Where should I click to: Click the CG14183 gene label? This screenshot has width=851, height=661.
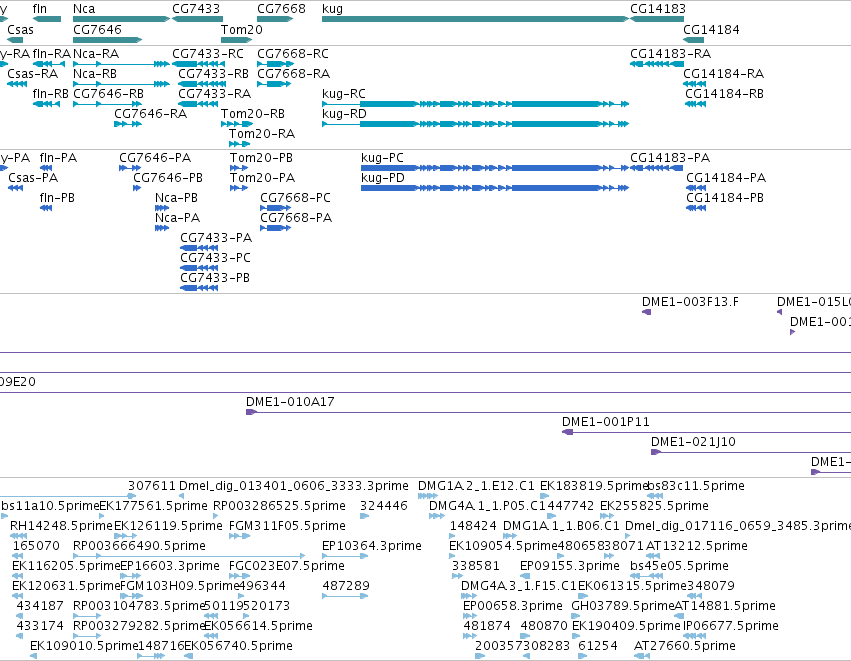pyautogui.click(x=658, y=9)
